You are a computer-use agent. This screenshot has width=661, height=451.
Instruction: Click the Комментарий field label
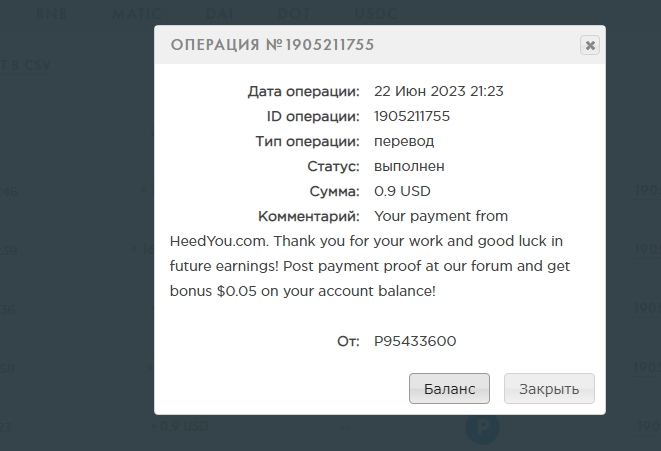[x=308, y=216]
